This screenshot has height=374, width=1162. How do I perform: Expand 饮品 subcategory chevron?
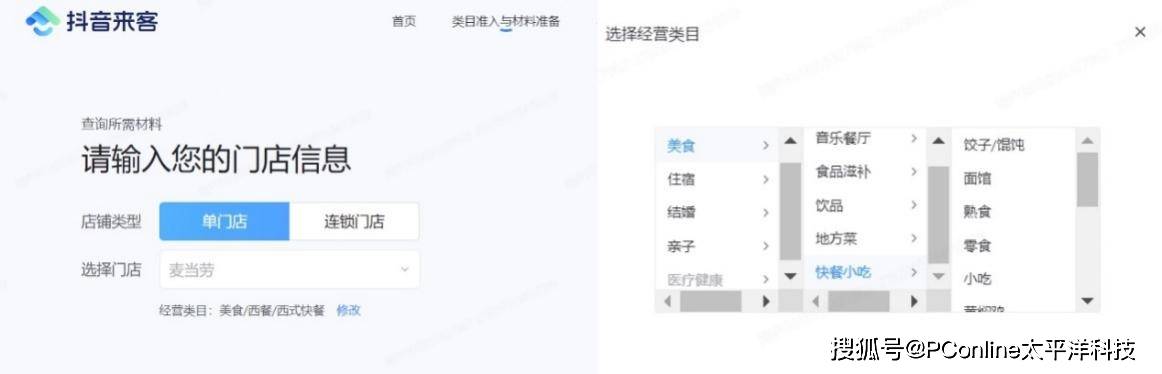[914, 205]
